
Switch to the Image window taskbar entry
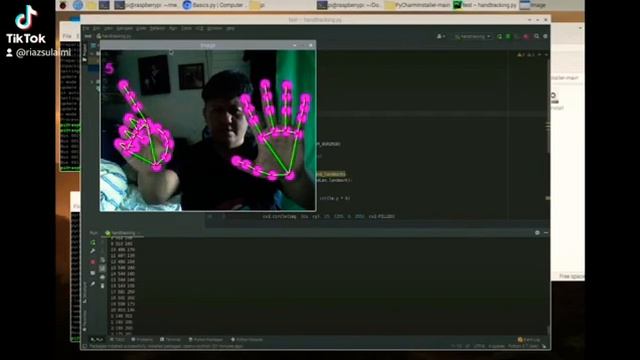pos(533,5)
